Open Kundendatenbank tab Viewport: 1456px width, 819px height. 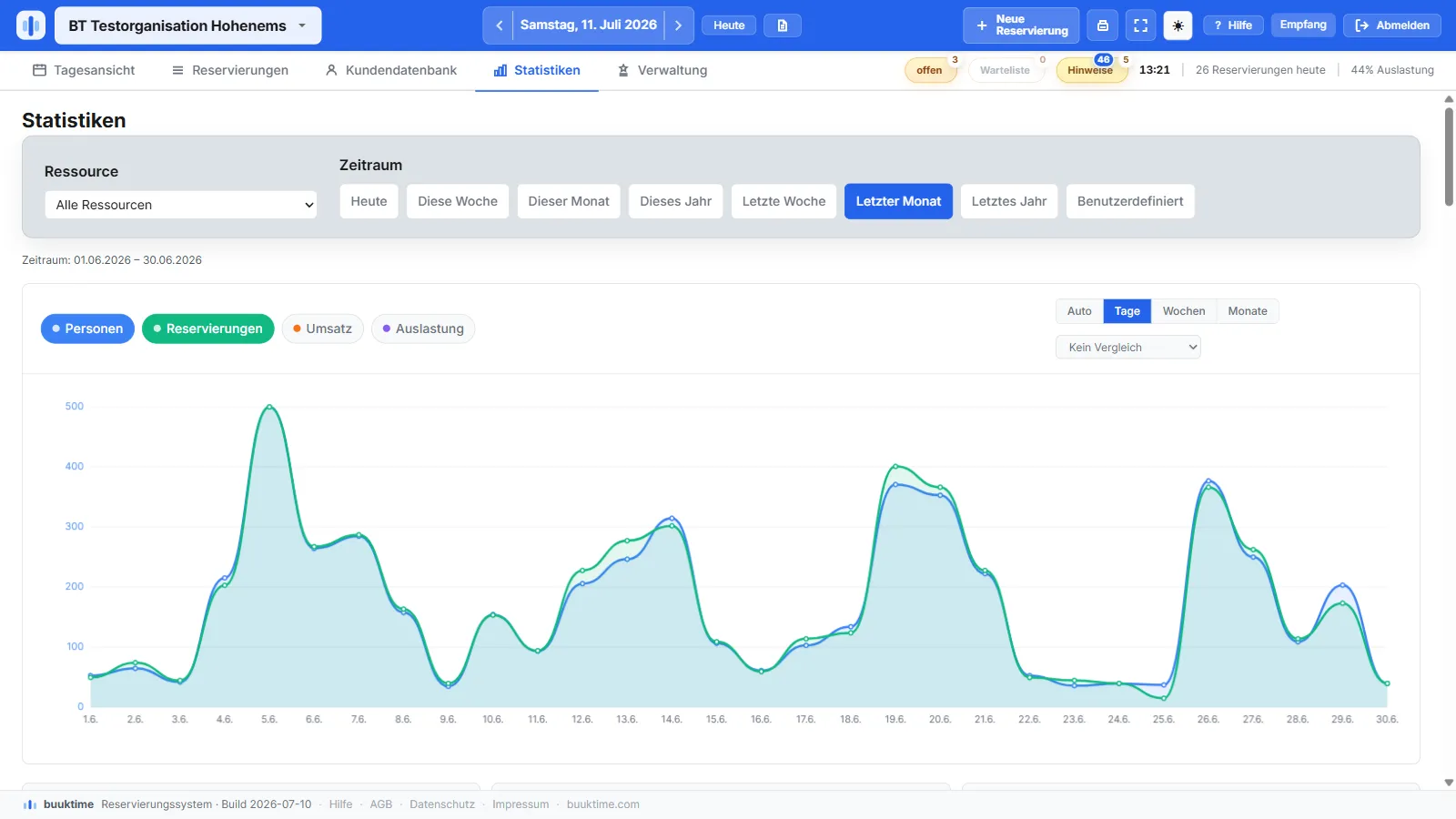(x=391, y=70)
